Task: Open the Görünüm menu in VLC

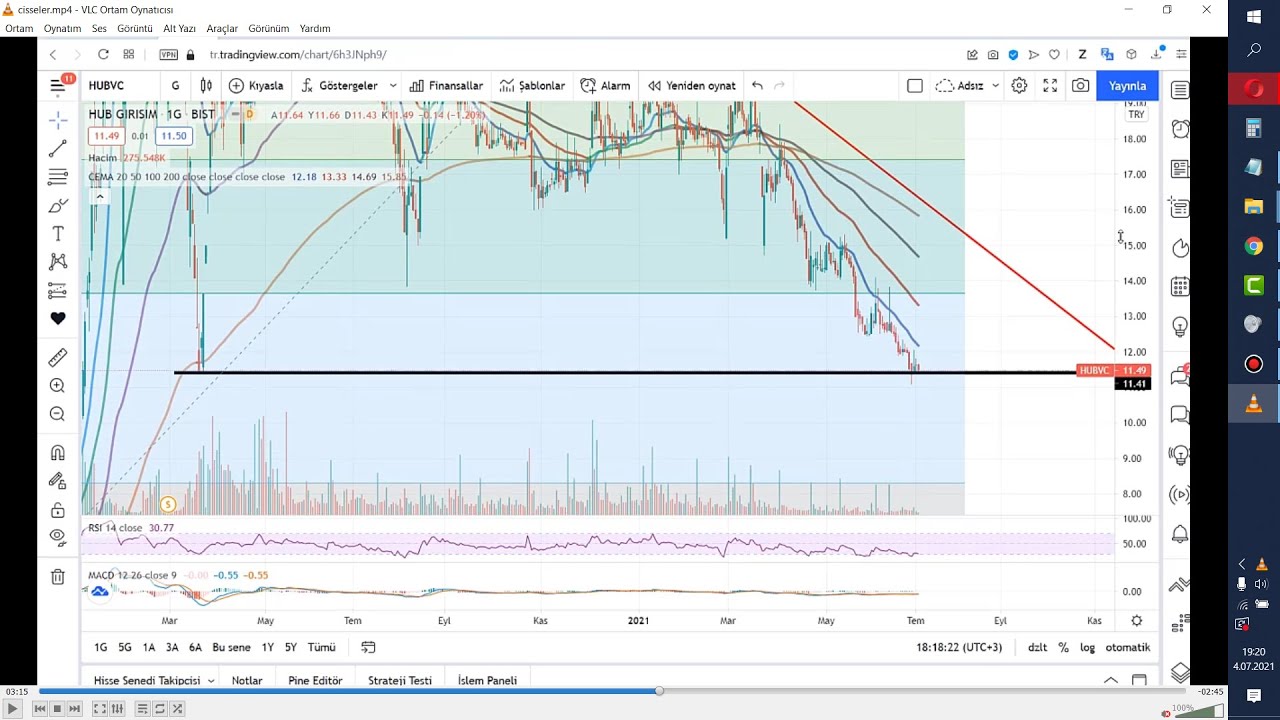Action: pyautogui.click(x=269, y=28)
